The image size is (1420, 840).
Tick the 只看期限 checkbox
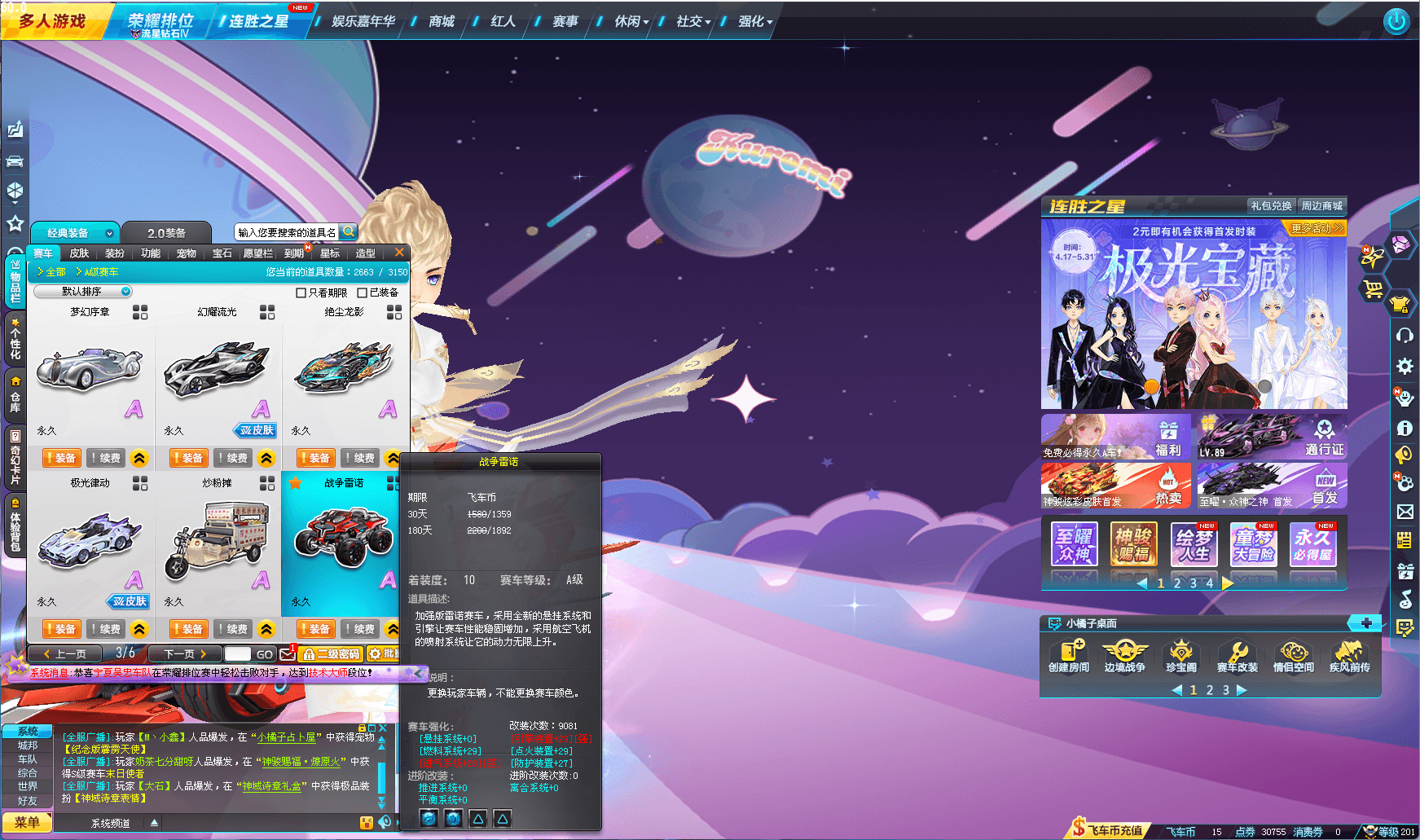click(301, 292)
